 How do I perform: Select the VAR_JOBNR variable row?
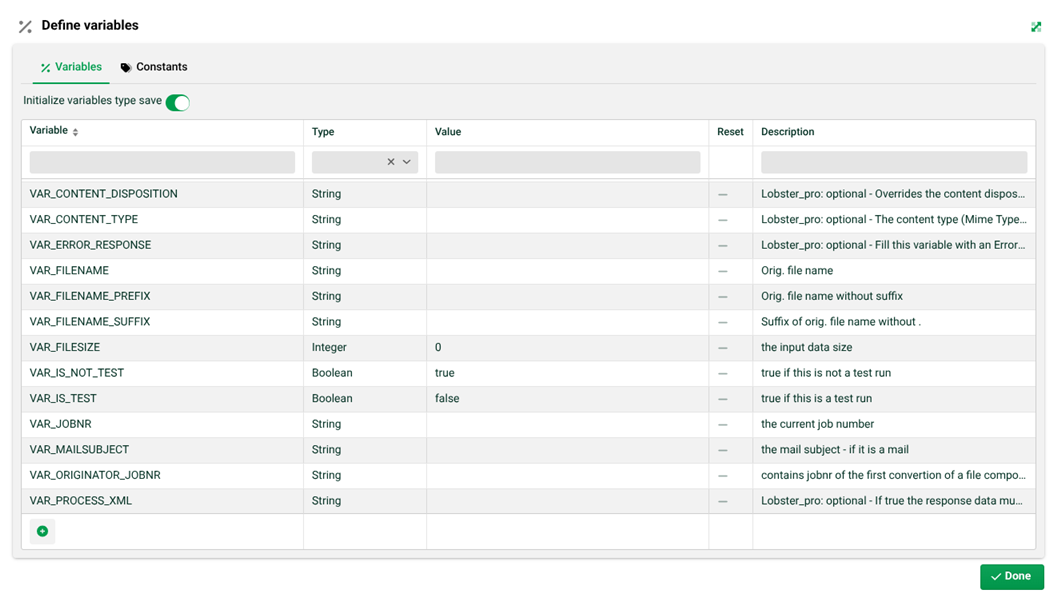point(528,425)
